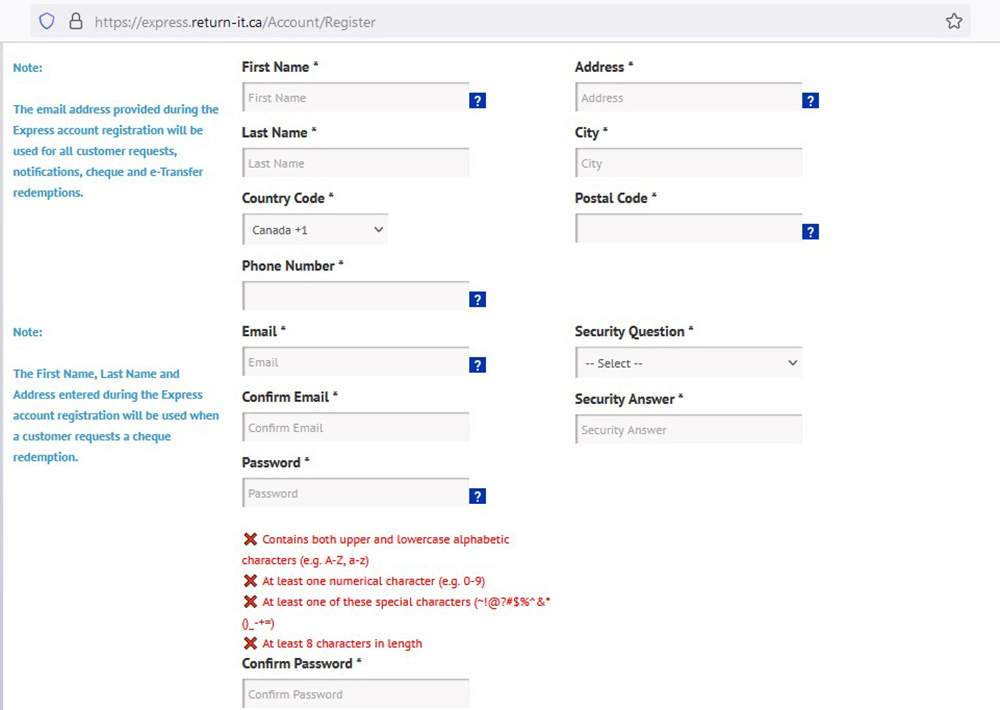This screenshot has width=1000, height=710.
Task: Click the 'Country Code' label
Action: (x=283, y=198)
